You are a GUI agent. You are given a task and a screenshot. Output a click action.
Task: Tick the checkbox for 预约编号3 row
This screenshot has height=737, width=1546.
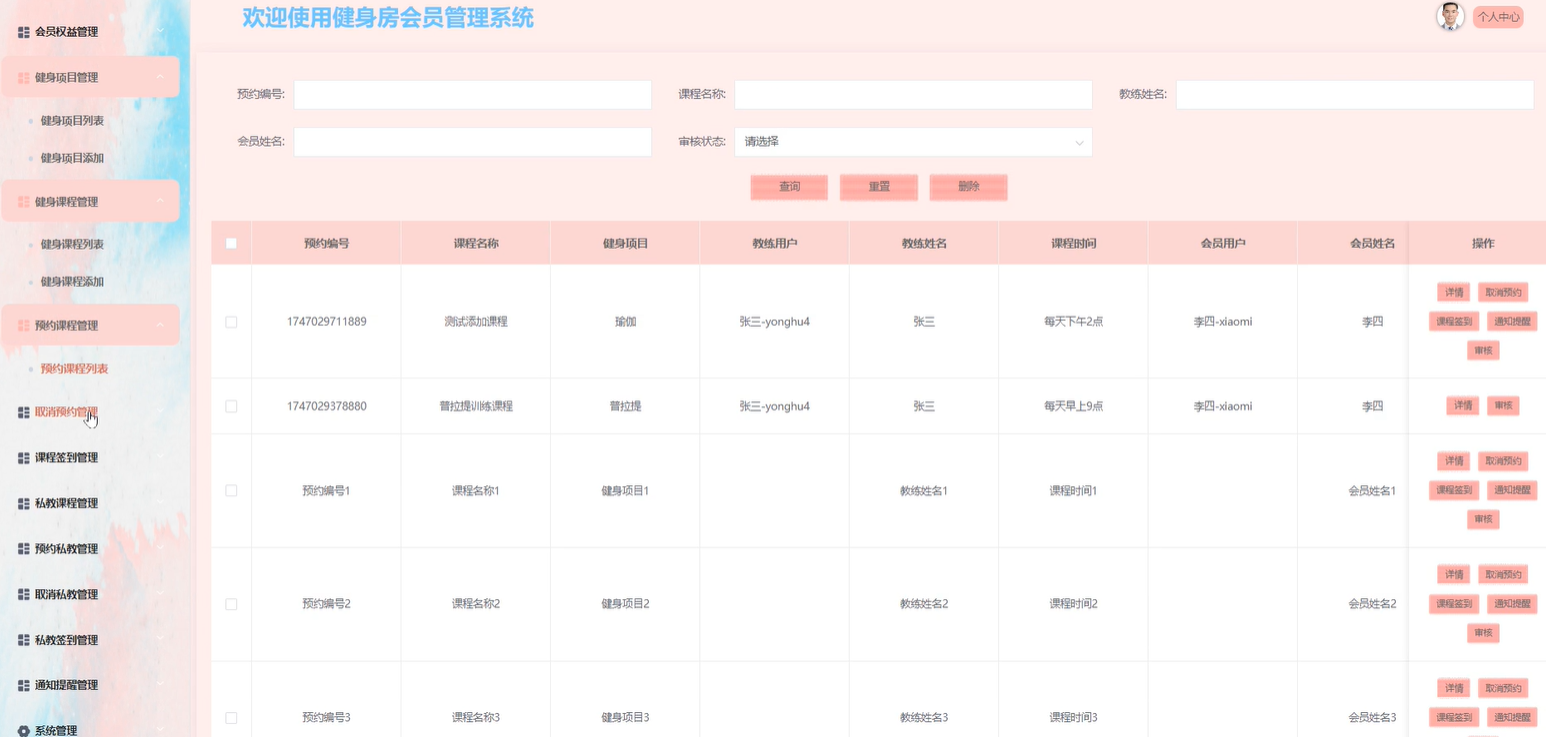(x=231, y=718)
